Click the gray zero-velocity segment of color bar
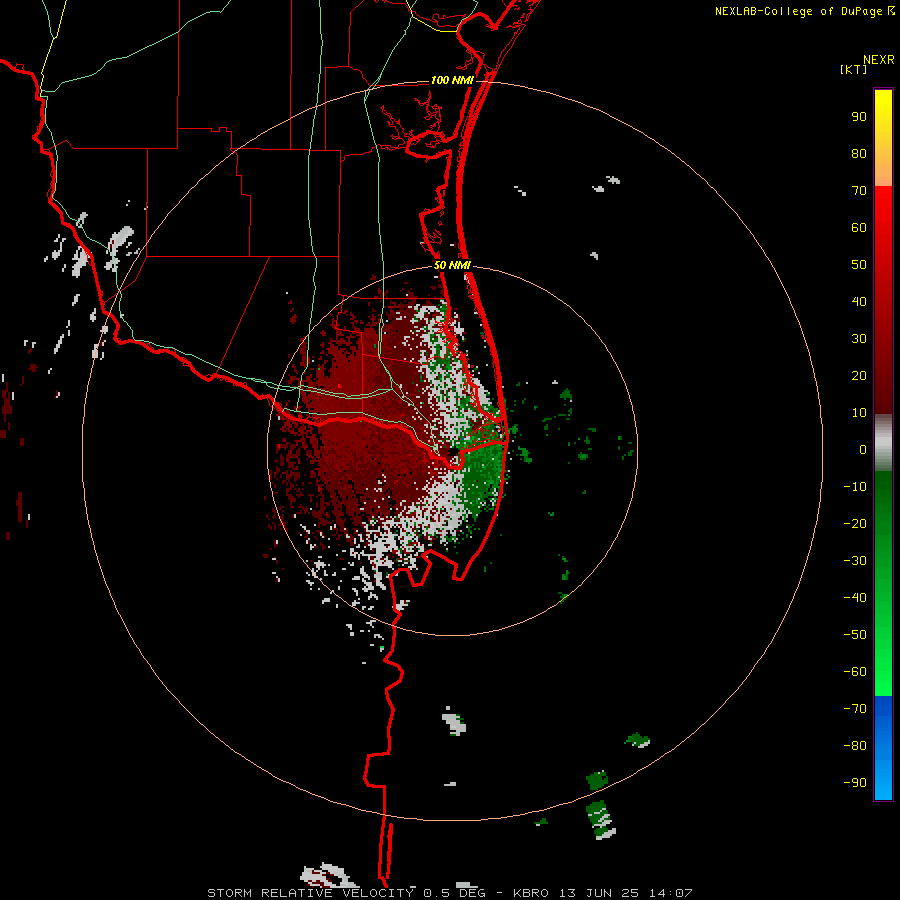Image resolution: width=900 pixels, height=900 pixels. (x=883, y=443)
